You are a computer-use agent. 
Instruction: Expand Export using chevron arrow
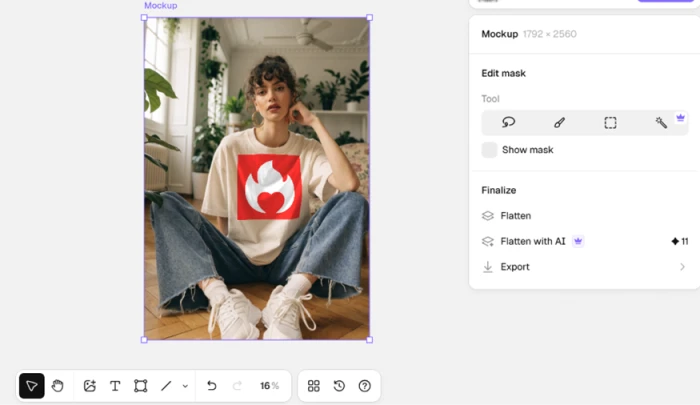(682, 267)
